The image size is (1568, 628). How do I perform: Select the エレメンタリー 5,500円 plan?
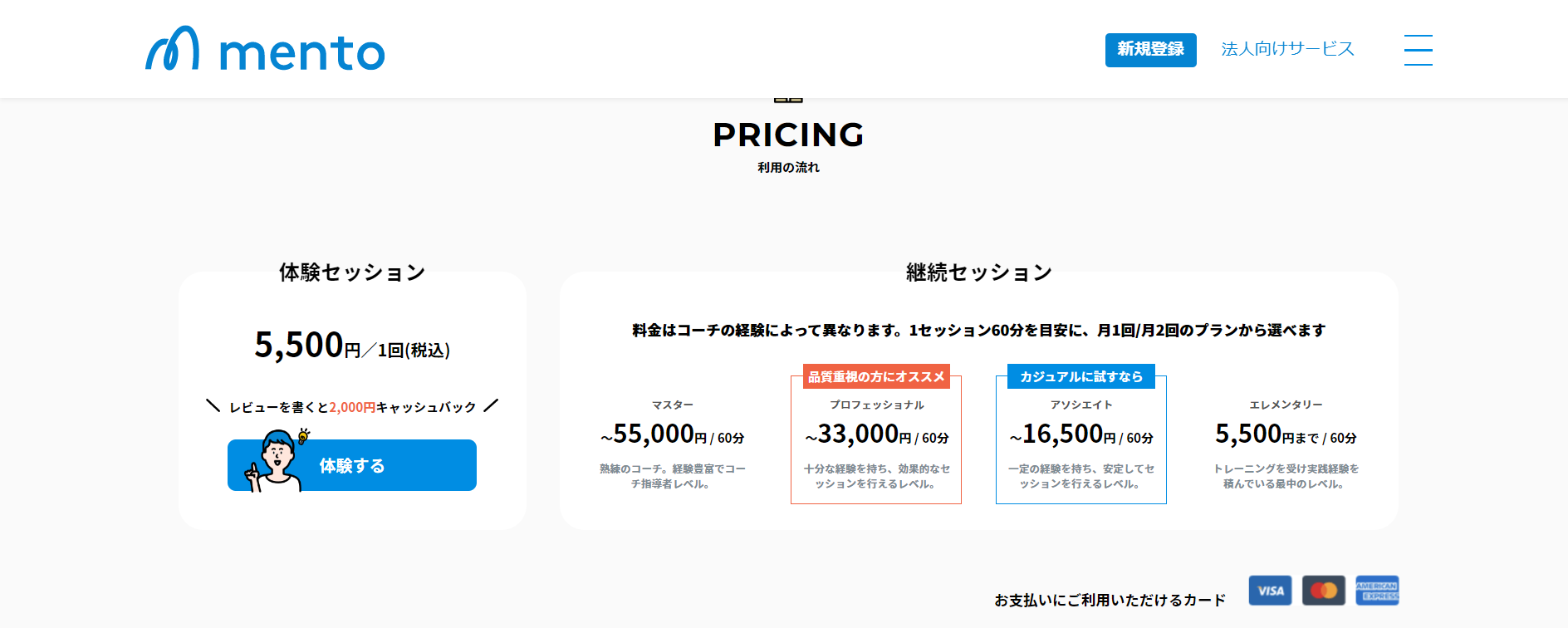1286,444
